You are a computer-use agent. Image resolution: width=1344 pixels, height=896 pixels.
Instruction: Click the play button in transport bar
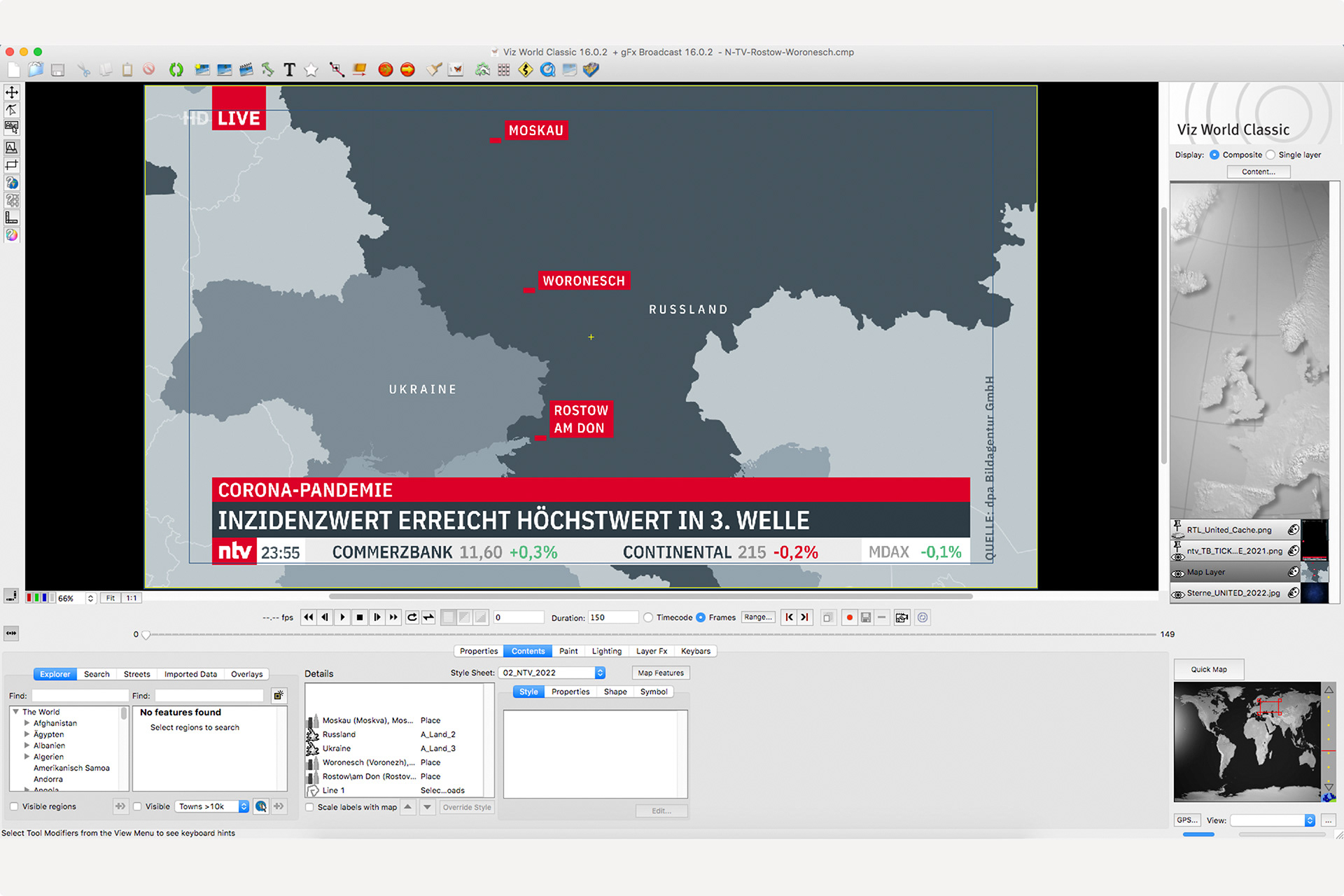tap(342, 617)
